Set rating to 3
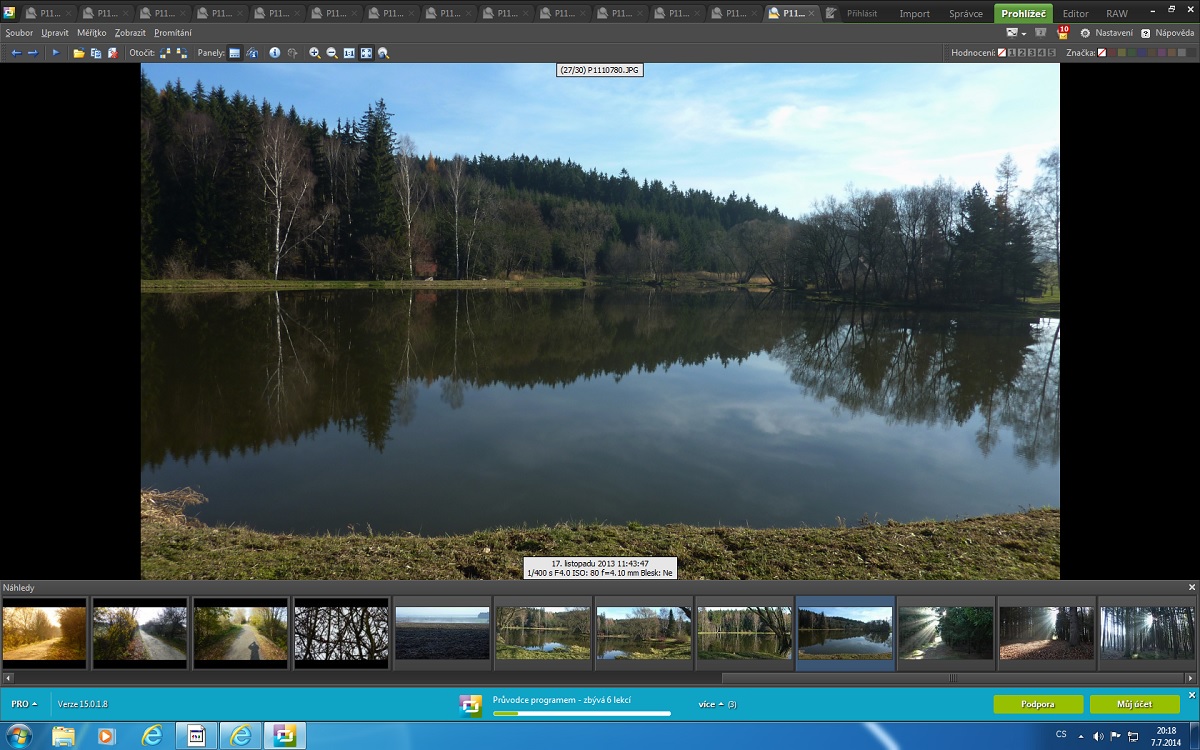The image size is (1200, 750). pyautogui.click(x=1032, y=53)
